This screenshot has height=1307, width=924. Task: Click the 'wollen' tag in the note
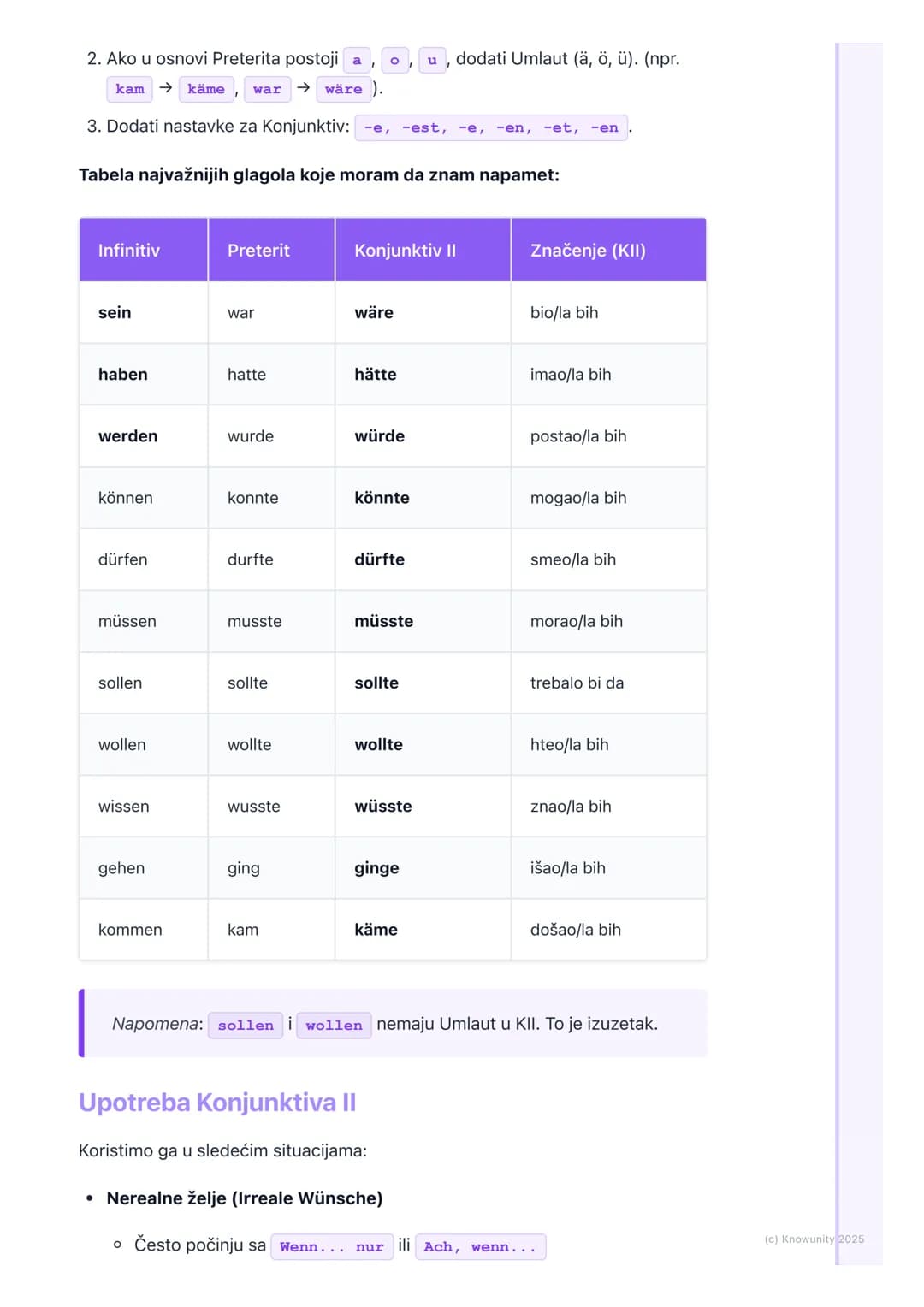334,1025
